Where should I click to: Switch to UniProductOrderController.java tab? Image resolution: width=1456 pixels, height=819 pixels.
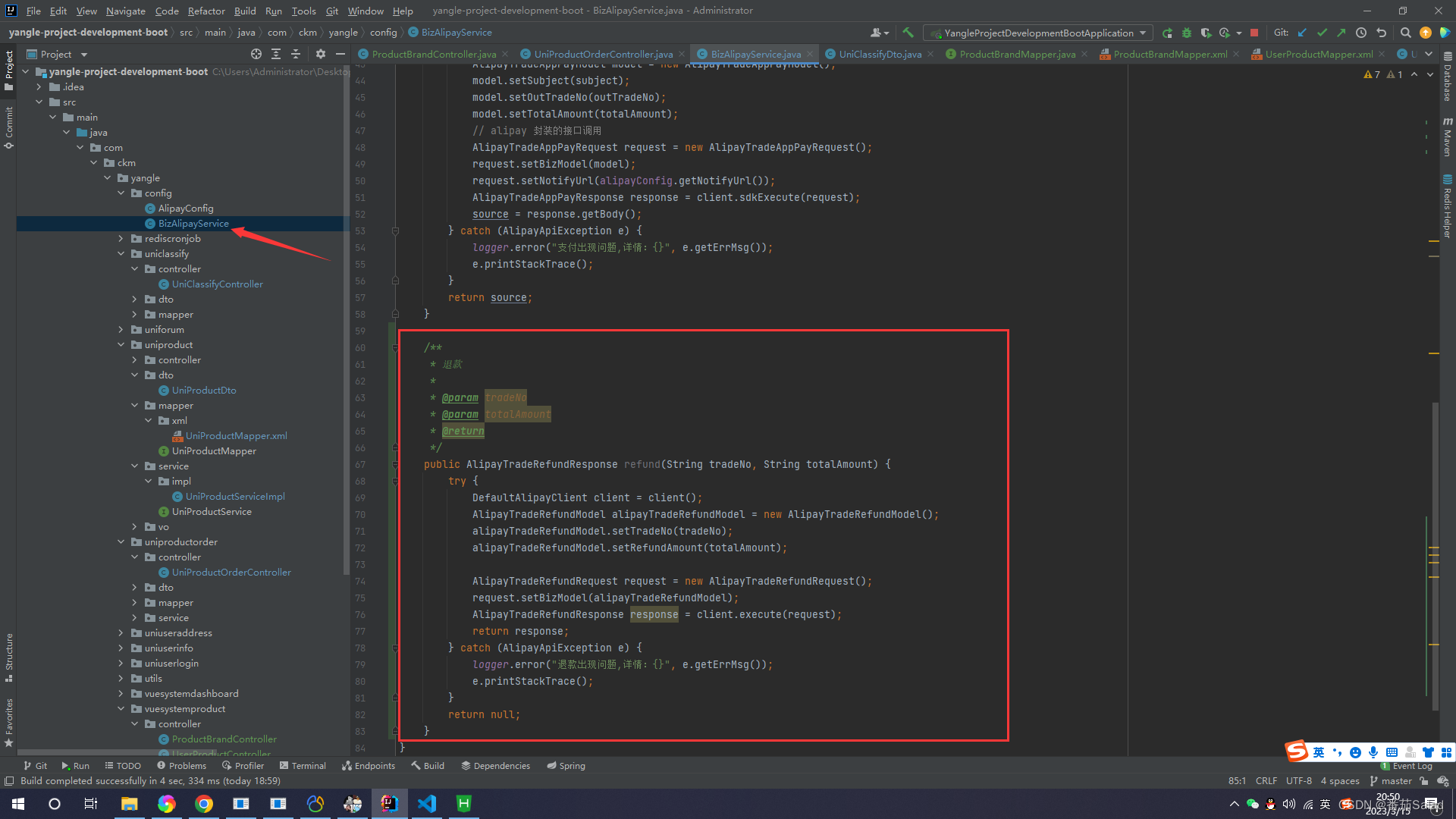603,54
